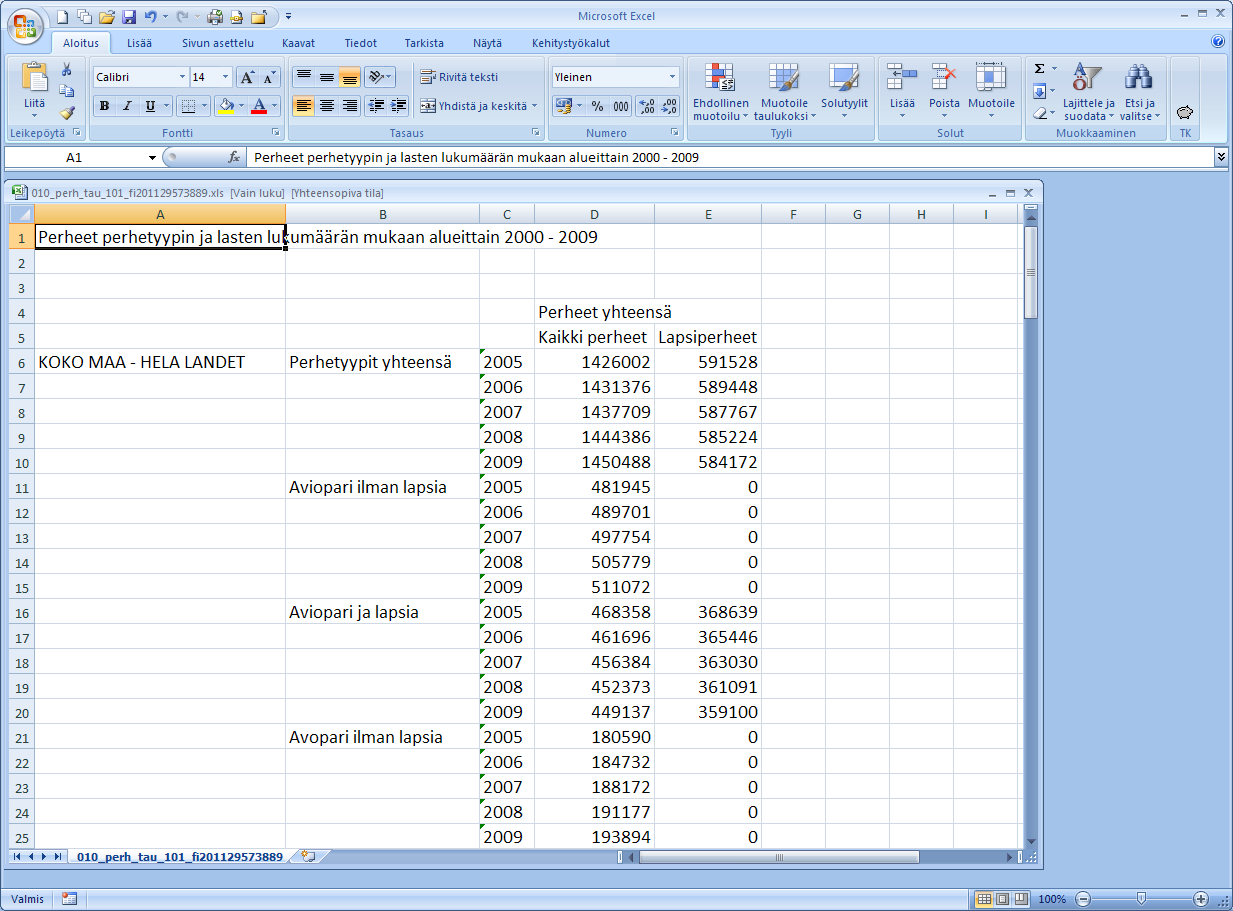Switch to Page Layout view in status bar

click(1003, 899)
